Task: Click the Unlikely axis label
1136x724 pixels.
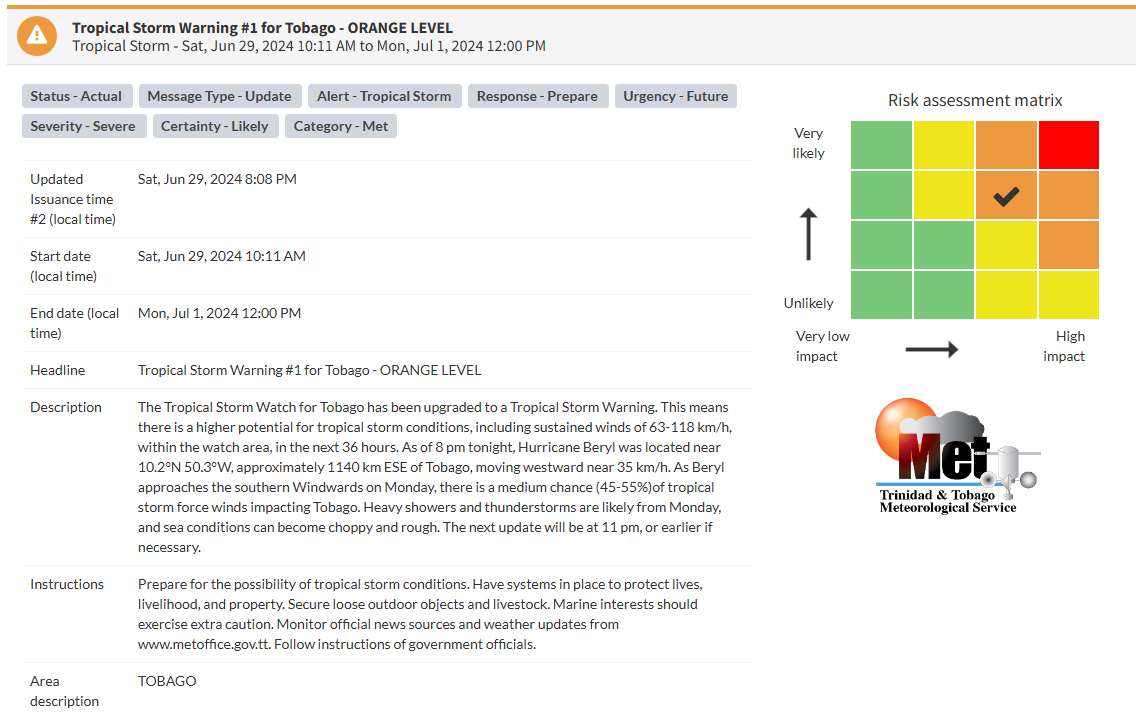Action: coord(809,303)
